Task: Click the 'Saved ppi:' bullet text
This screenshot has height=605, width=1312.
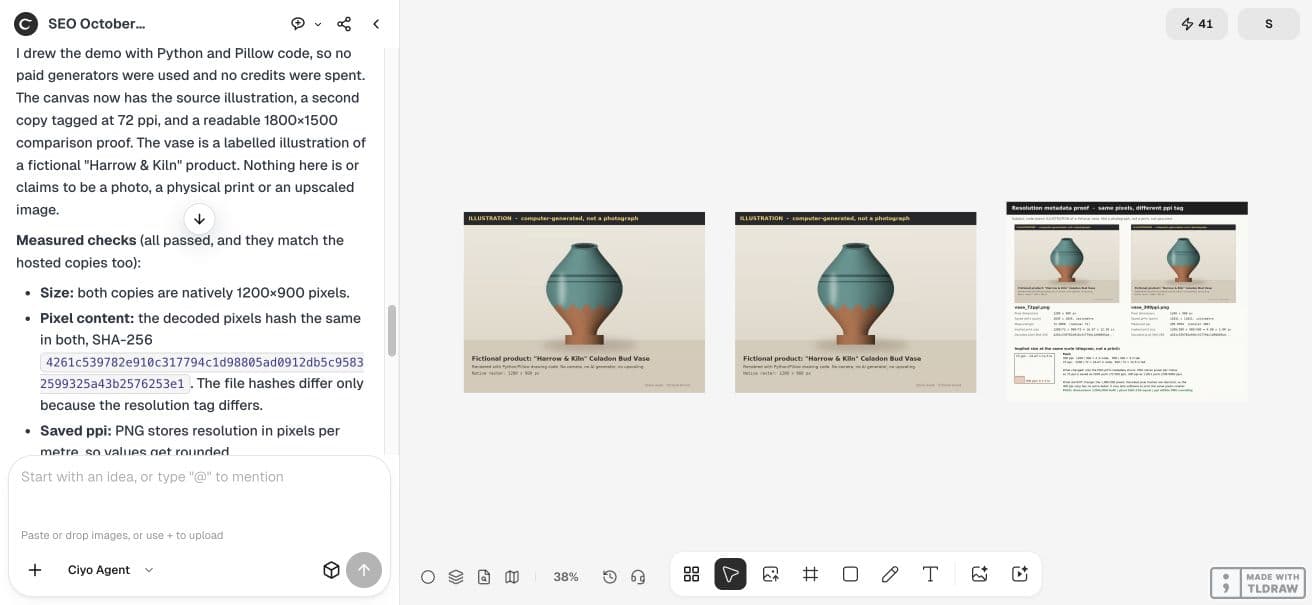Action: click(76, 431)
